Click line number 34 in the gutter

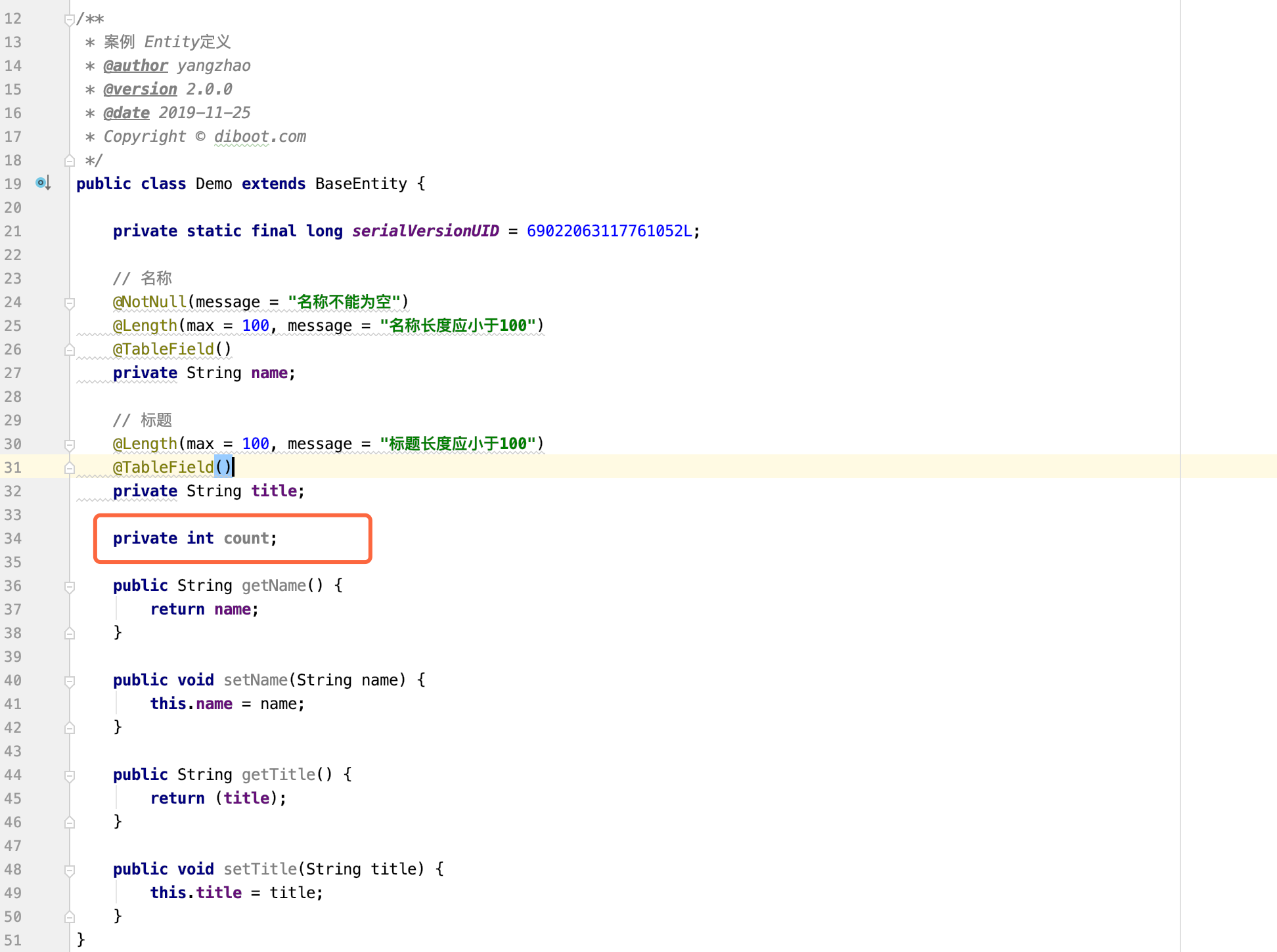(13, 538)
